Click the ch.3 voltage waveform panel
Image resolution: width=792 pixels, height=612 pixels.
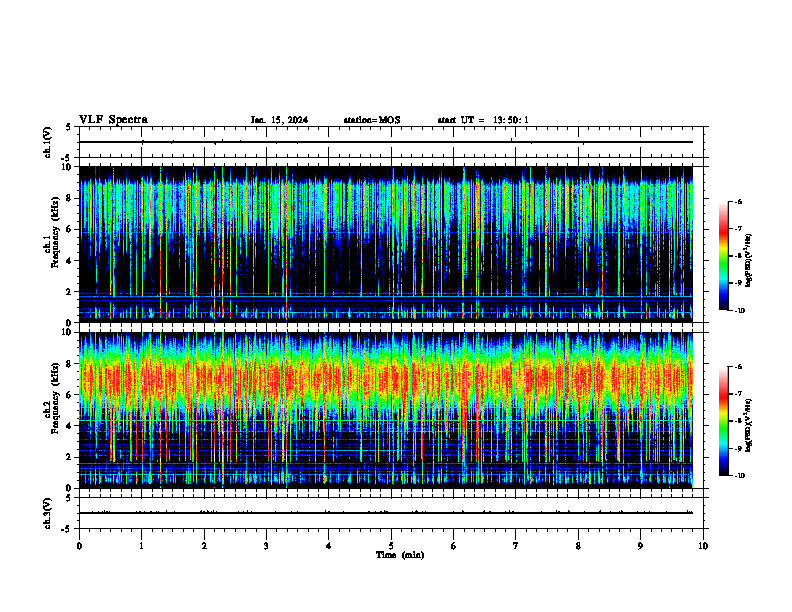pos(391,513)
